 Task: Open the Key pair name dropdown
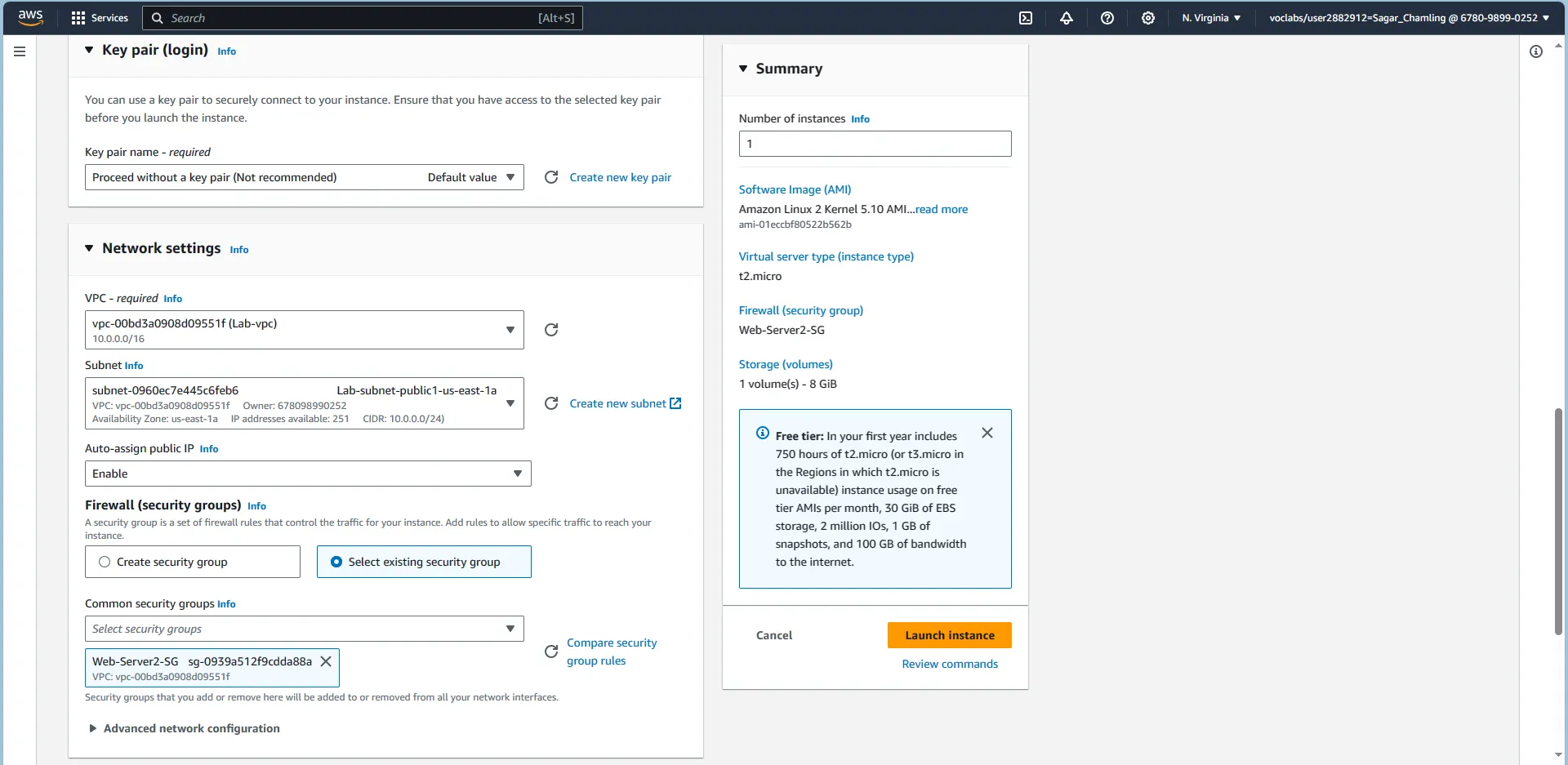coord(305,177)
